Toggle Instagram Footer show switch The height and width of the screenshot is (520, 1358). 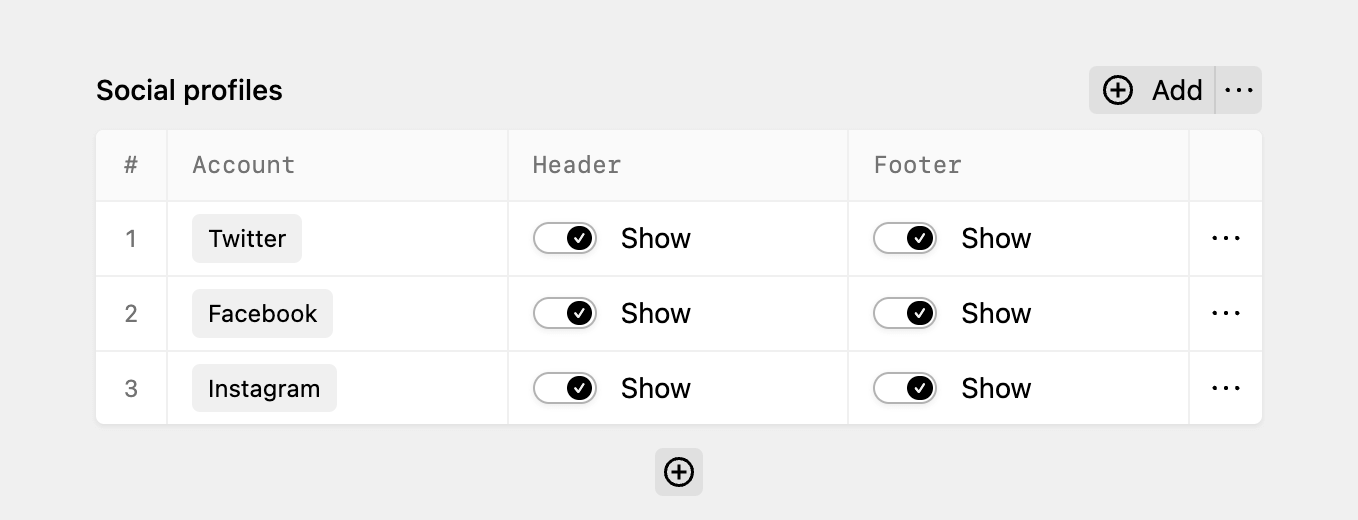905,388
